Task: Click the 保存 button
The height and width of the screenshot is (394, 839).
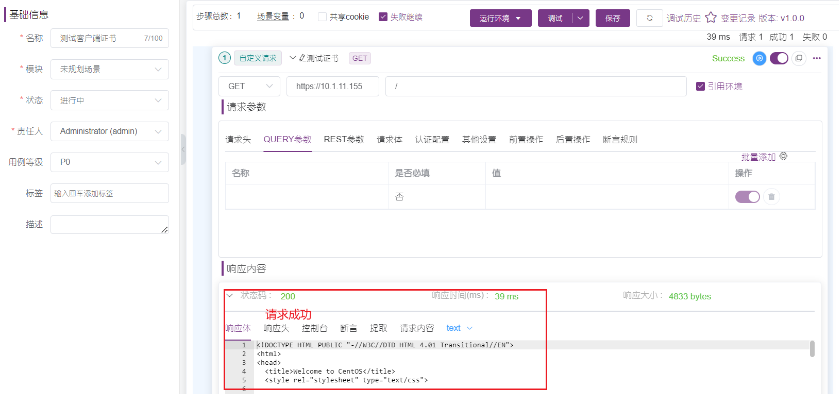Action: [x=613, y=18]
